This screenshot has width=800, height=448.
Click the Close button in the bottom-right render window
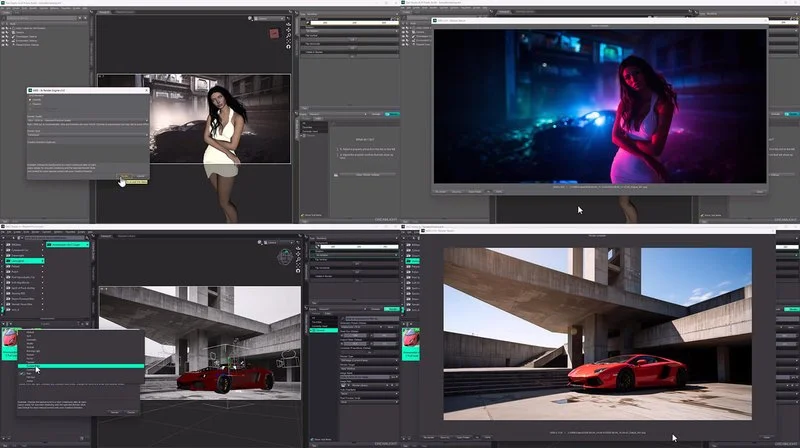tap(767, 437)
